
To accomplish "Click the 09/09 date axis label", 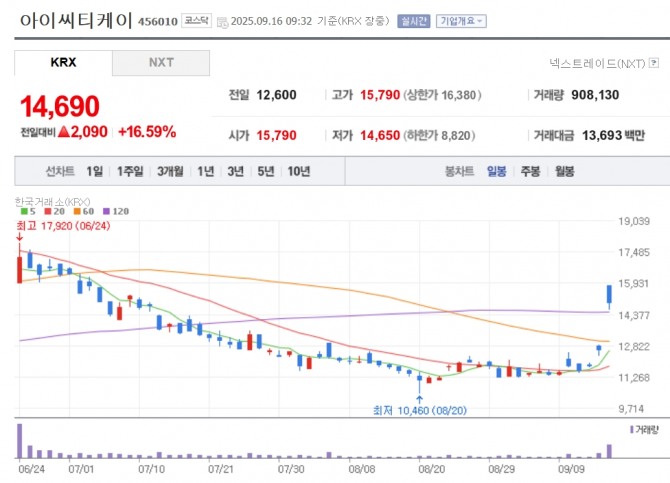I will click(571, 469).
